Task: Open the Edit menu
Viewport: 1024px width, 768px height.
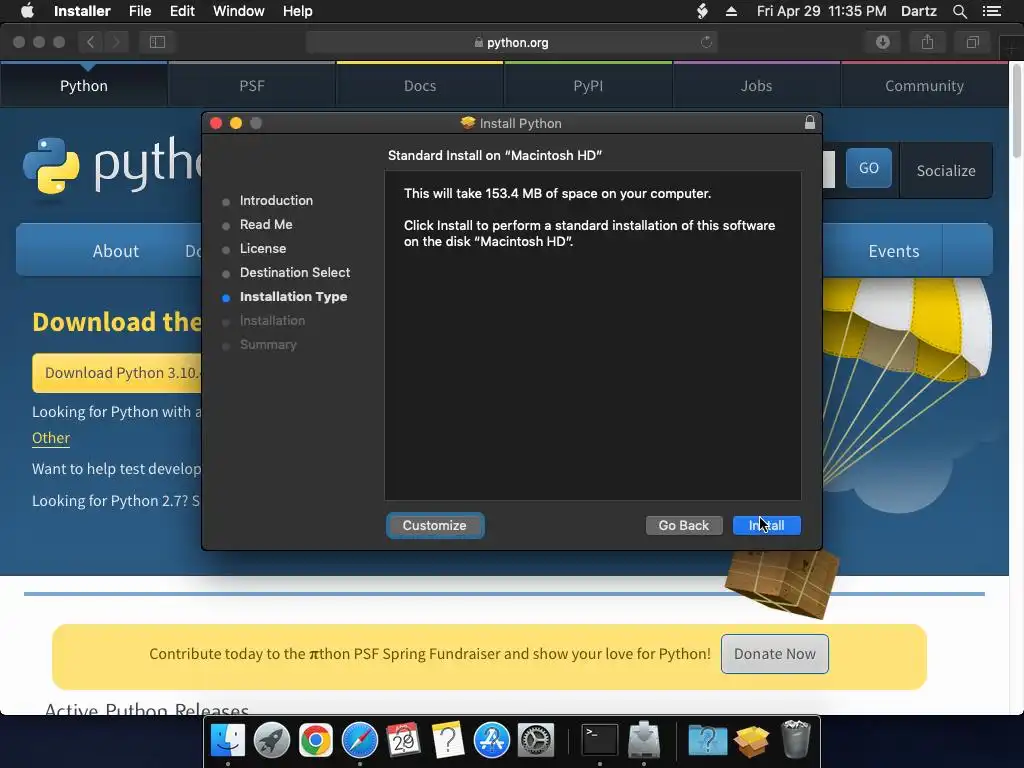Action: (x=182, y=11)
